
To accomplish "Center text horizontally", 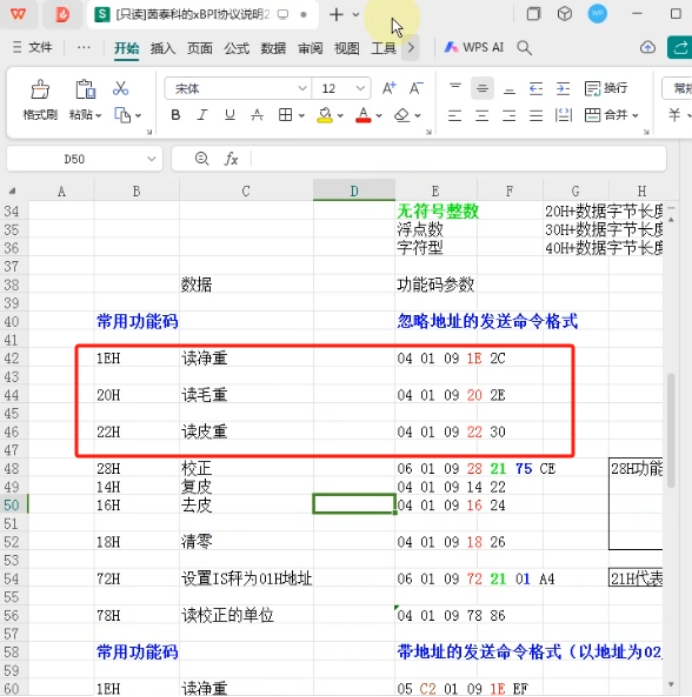I will tap(482, 116).
